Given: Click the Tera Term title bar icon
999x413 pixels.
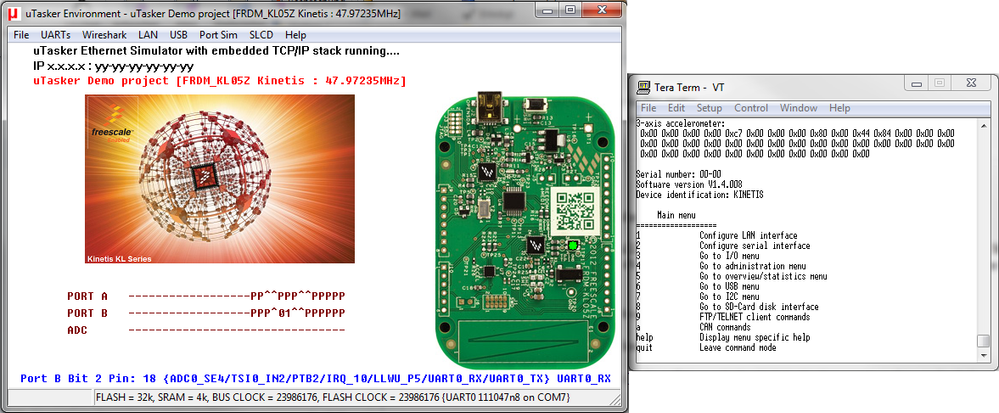Looking at the screenshot, I should pos(643,87).
